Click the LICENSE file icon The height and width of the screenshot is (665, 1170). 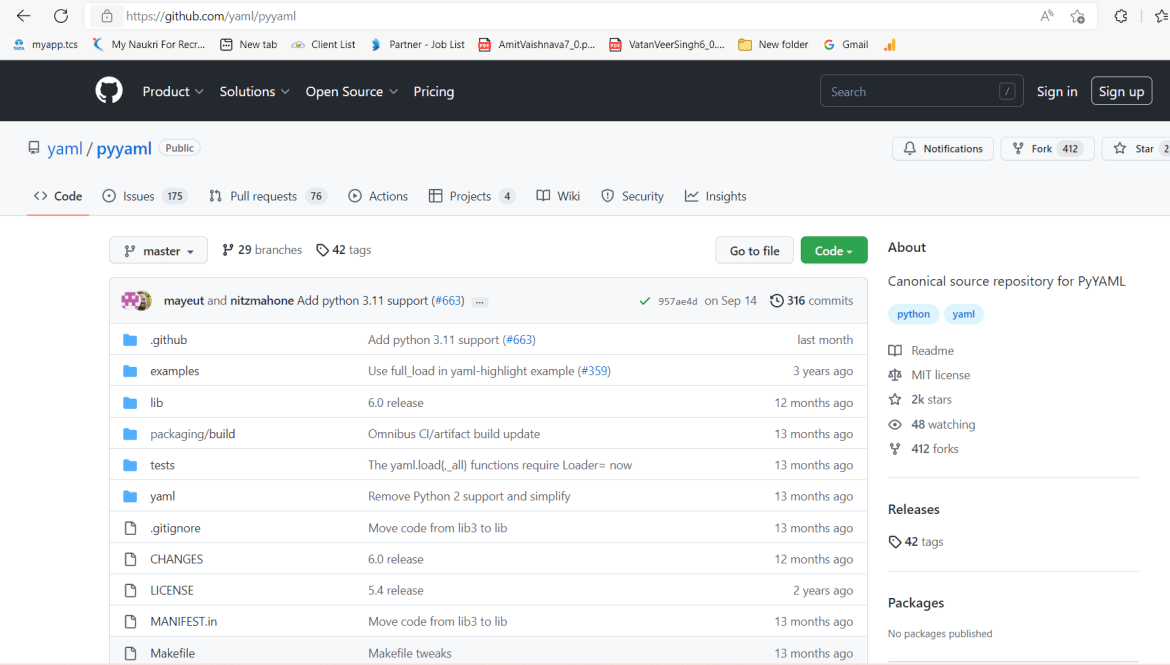[131, 590]
